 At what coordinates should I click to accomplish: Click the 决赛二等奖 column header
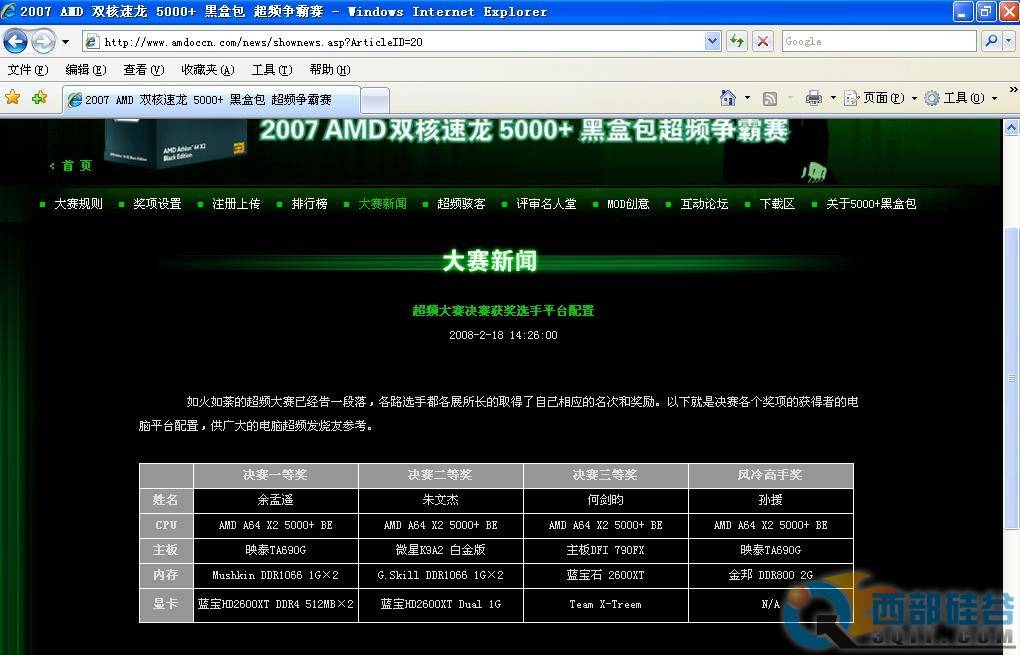[x=440, y=475]
